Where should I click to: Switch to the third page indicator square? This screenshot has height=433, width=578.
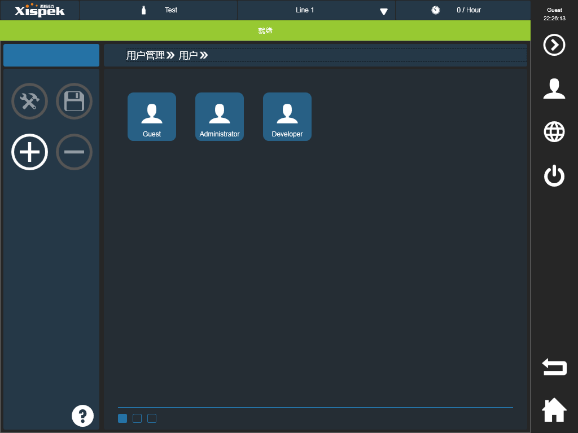(x=152, y=418)
